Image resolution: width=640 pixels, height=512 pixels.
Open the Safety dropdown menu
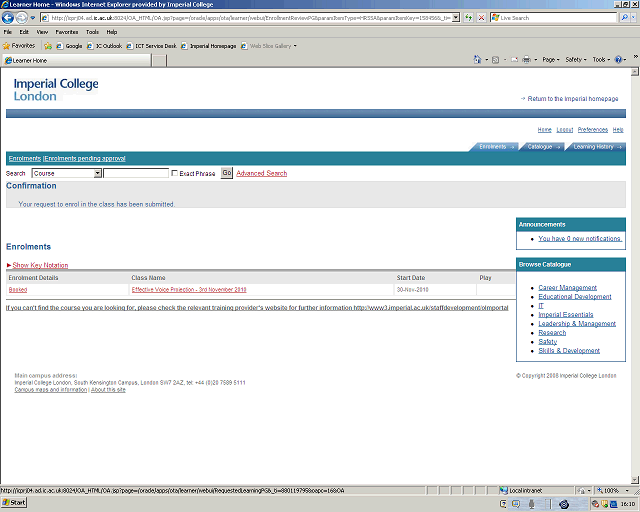(575, 60)
